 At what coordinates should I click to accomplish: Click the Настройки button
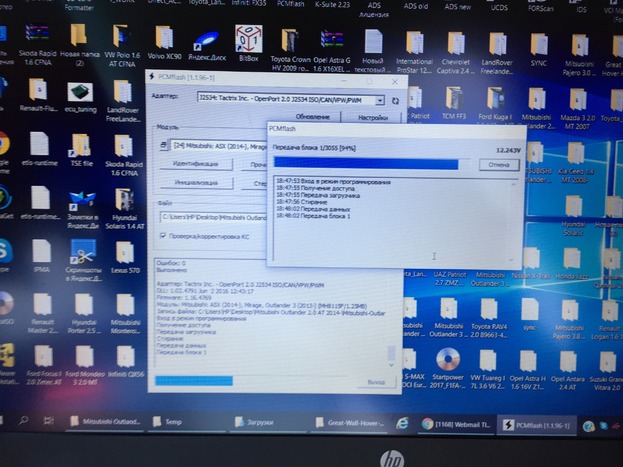372,118
